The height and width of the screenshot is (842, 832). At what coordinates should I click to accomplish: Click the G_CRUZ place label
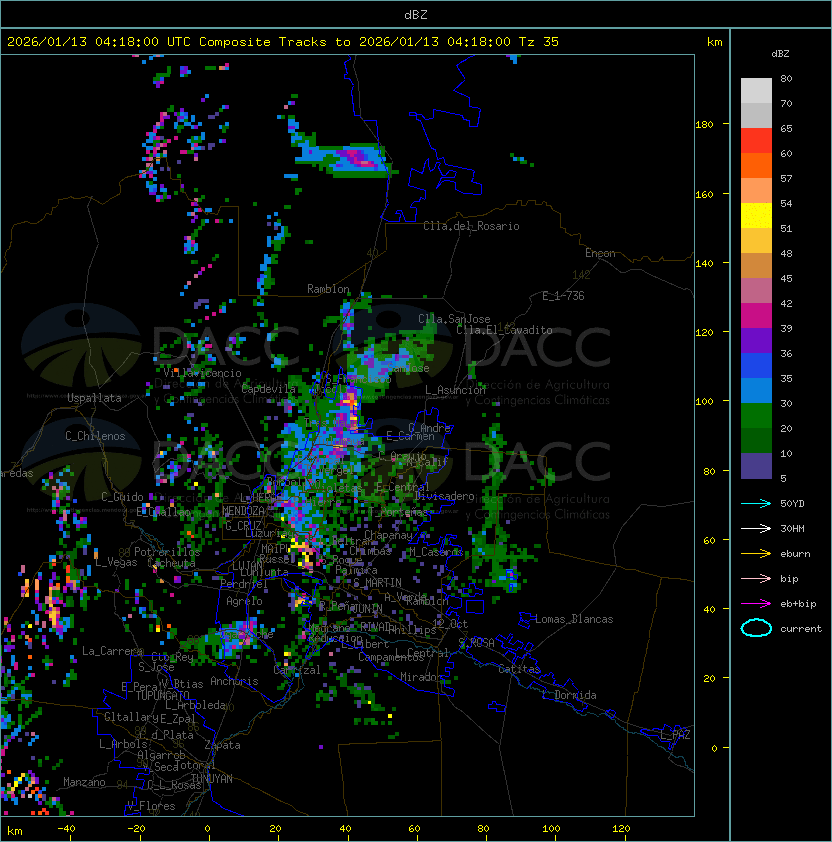(x=243, y=526)
